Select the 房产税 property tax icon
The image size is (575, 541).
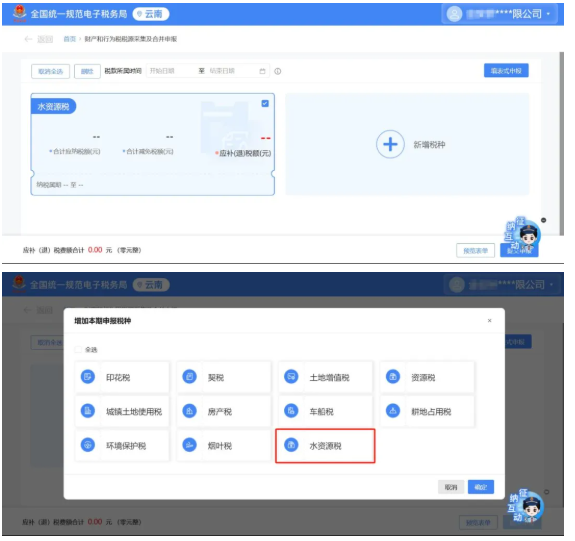[190, 411]
